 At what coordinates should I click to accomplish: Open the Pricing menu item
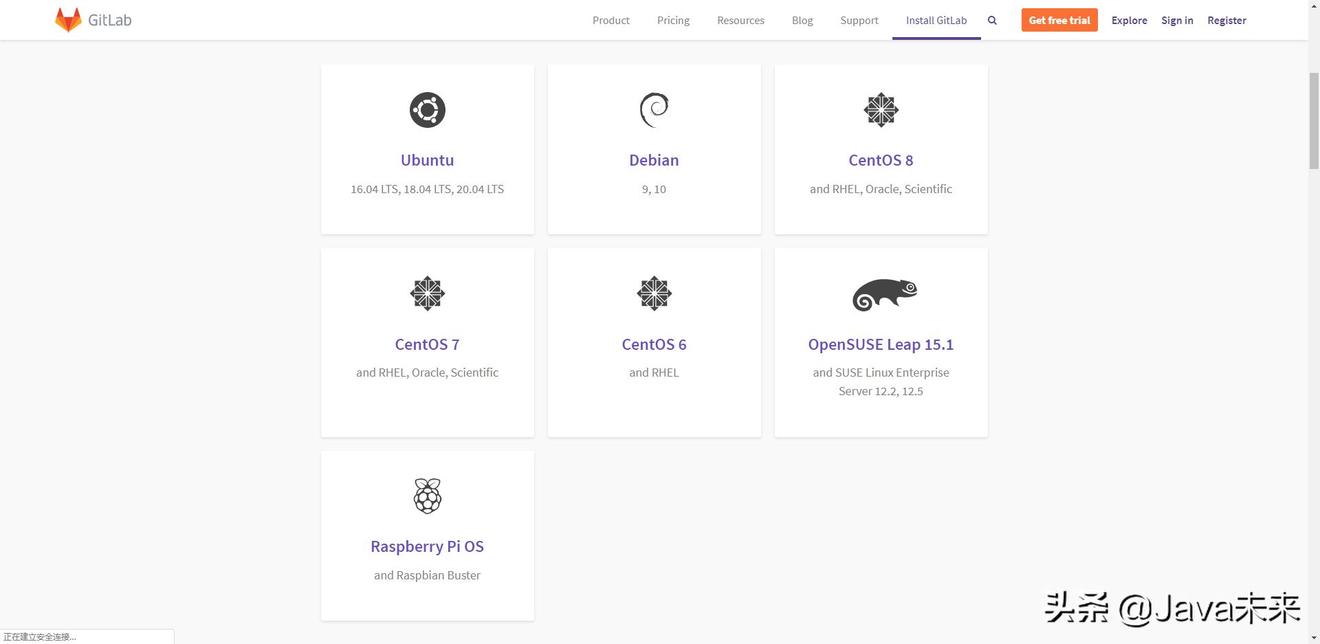coord(673,20)
